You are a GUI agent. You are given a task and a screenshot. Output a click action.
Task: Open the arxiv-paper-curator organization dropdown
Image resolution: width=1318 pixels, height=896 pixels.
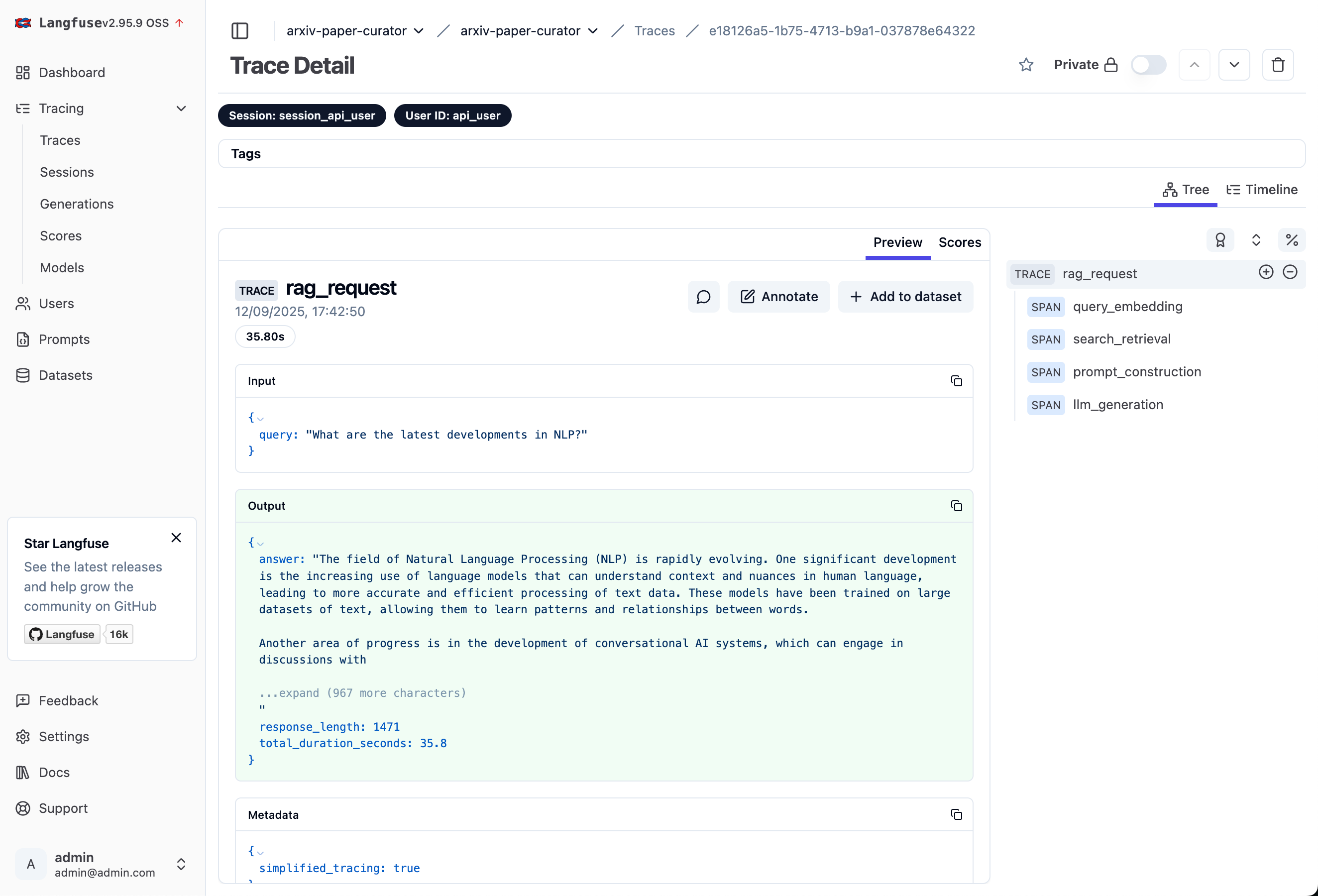pyautogui.click(x=355, y=31)
